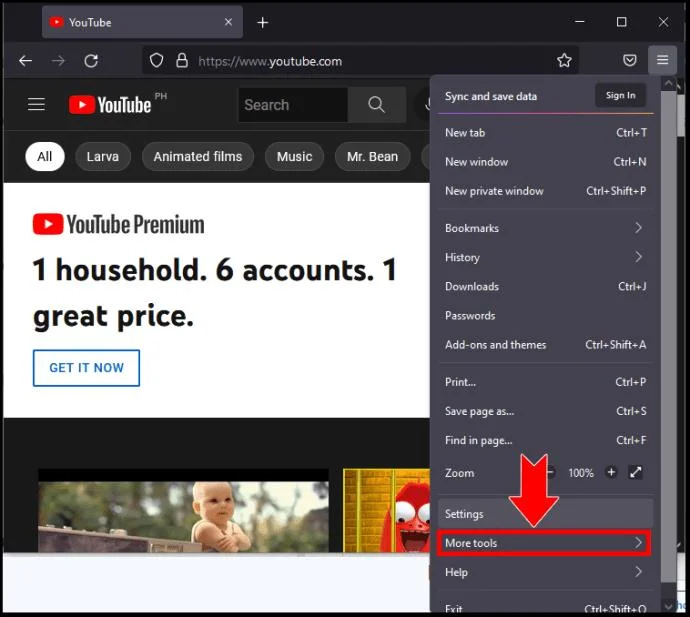Select the Larva filter chip
Image resolution: width=690 pixels, height=617 pixels.
103,157
